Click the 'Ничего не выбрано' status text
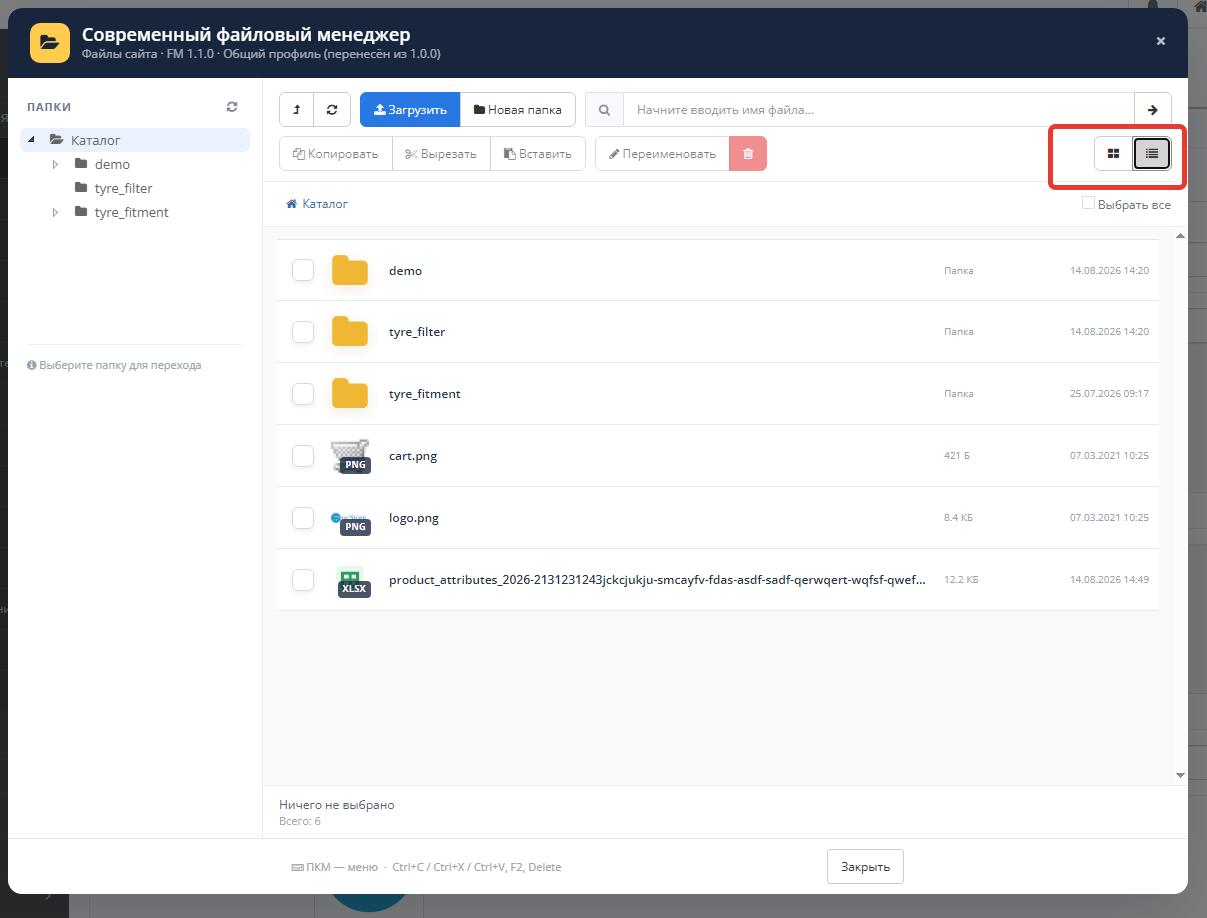This screenshot has width=1207, height=918. [337, 805]
